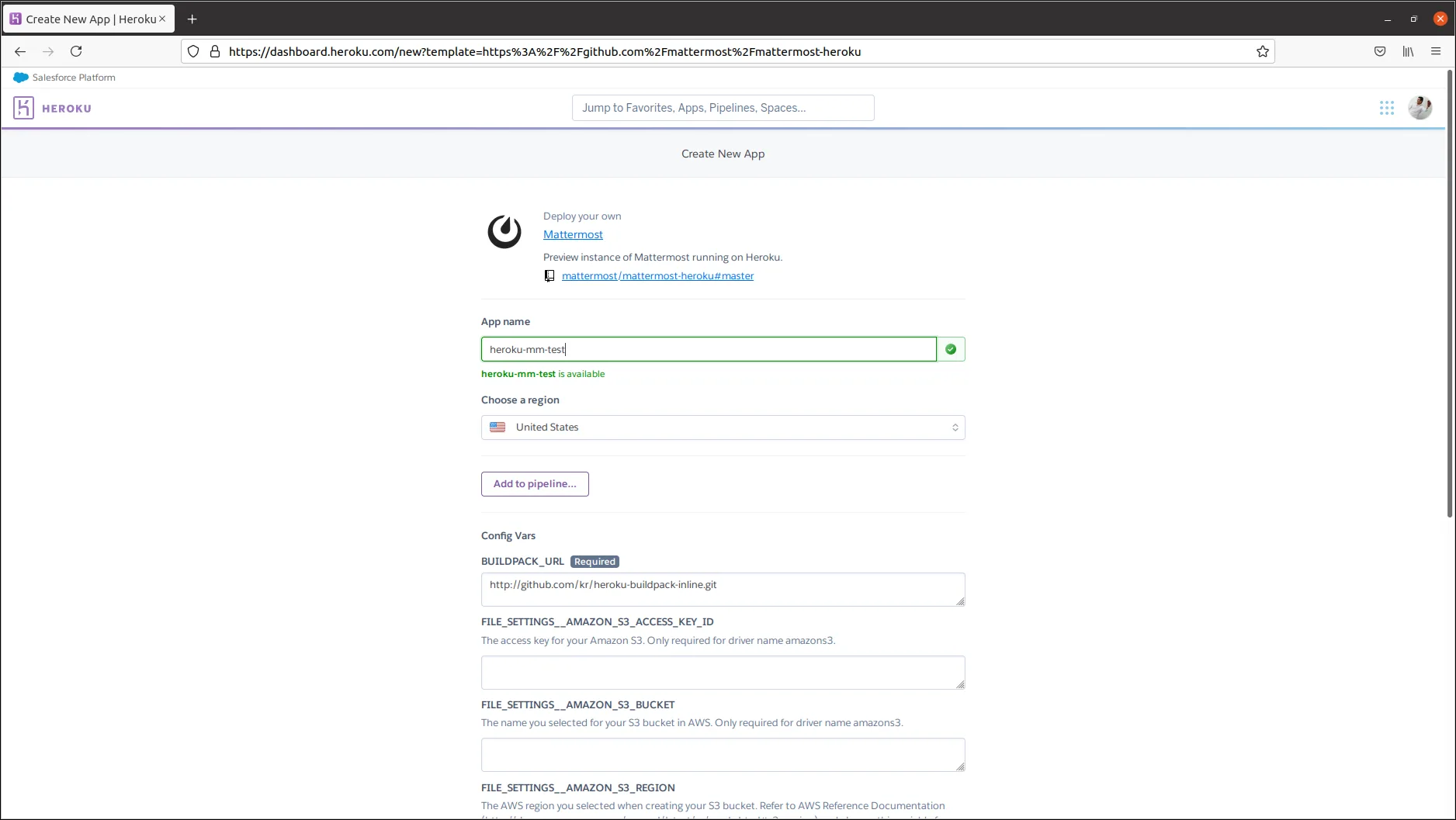
Task: Select the Create New App | Heroku tab
Action: pos(88,19)
